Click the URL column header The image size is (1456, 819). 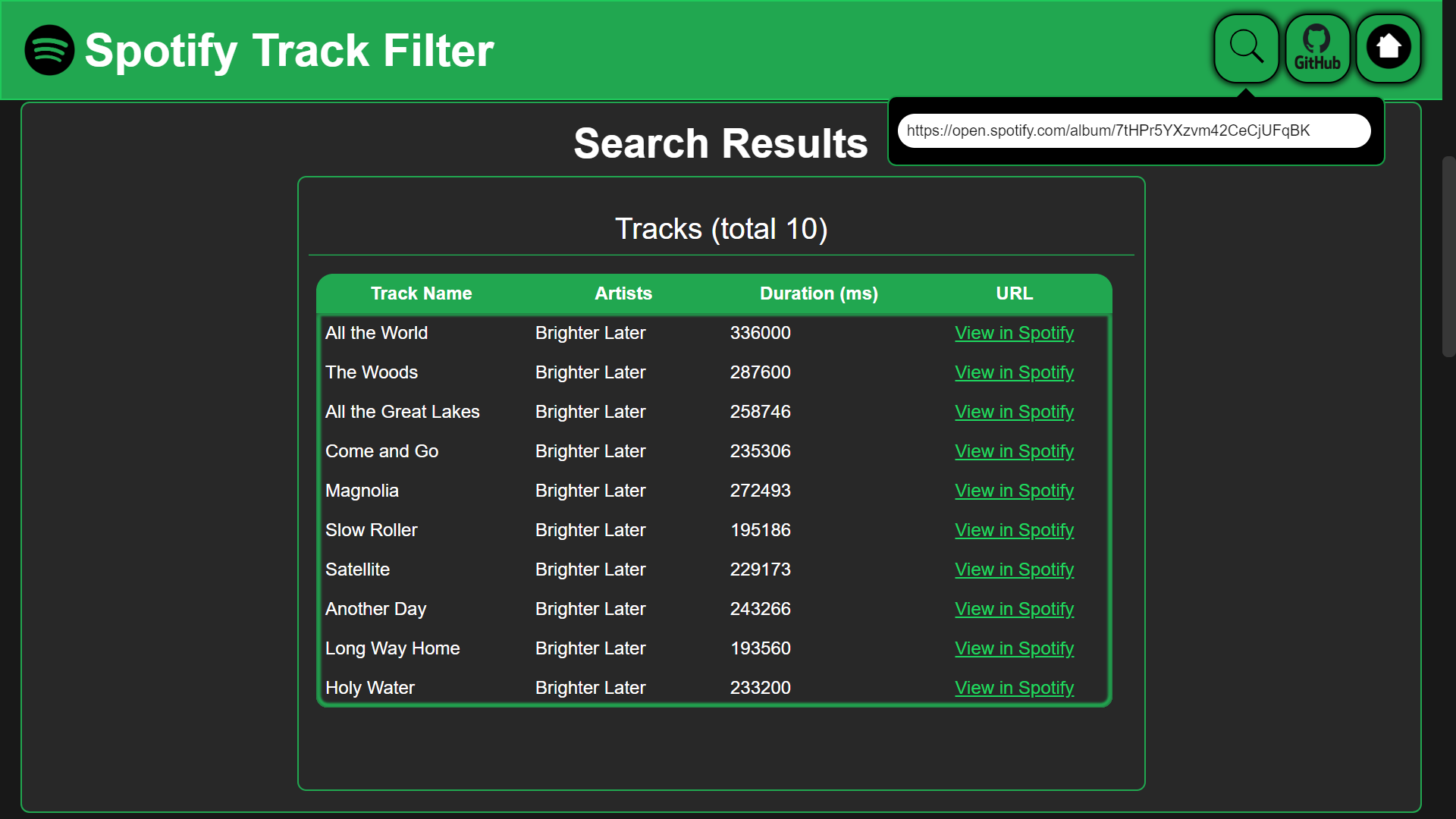point(1014,293)
